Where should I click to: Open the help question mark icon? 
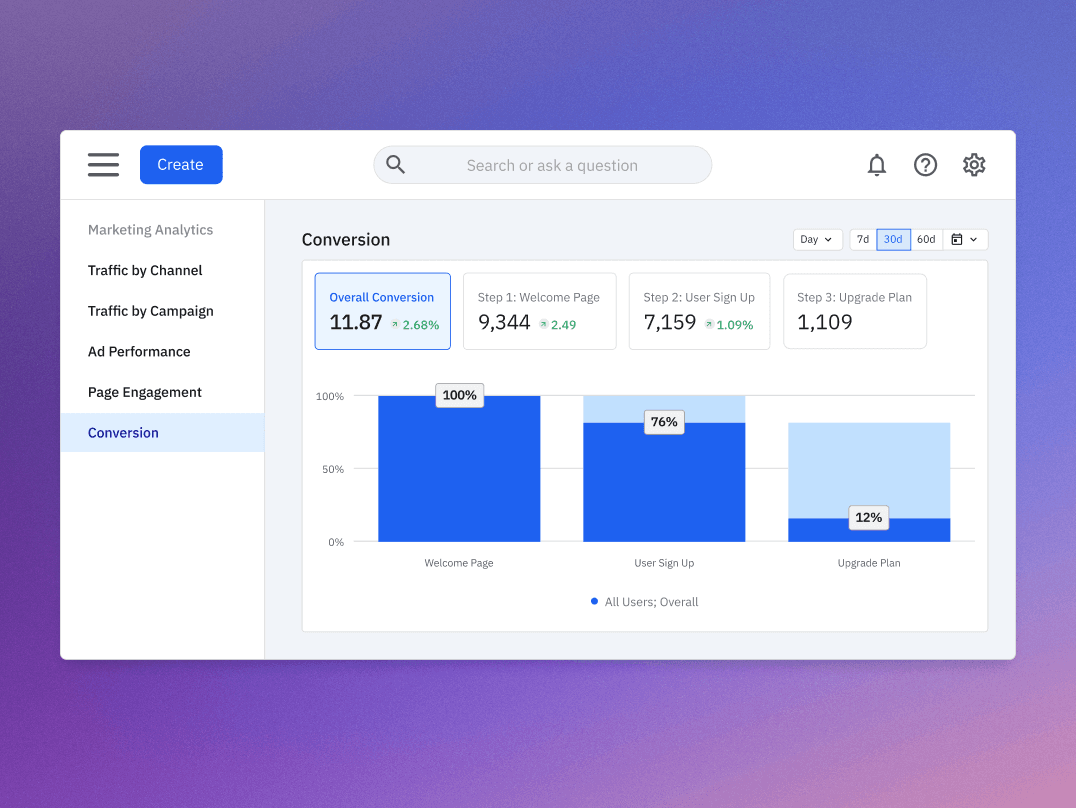tap(925, 164)
